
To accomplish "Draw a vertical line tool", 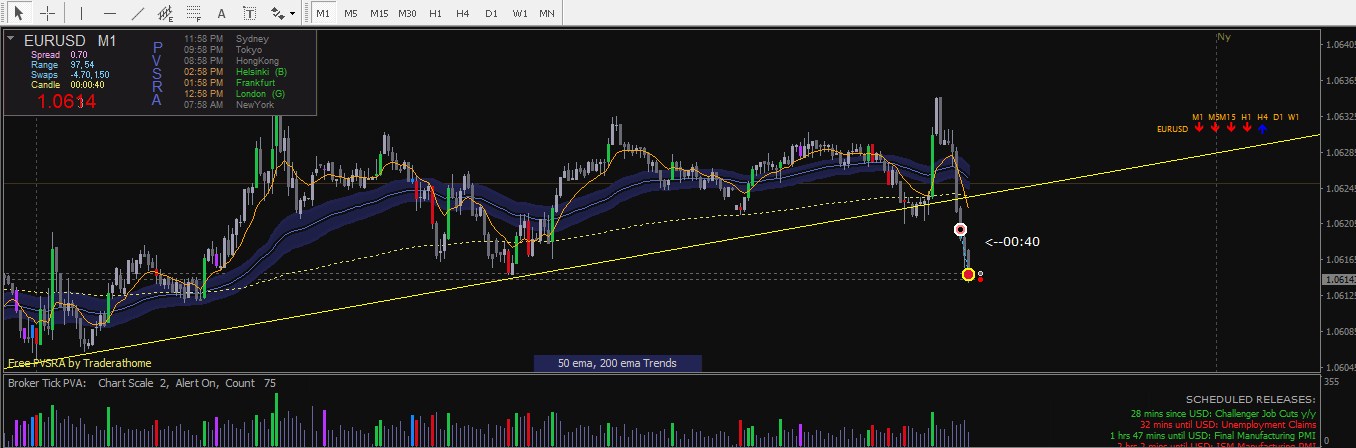I will coord(82,14).
